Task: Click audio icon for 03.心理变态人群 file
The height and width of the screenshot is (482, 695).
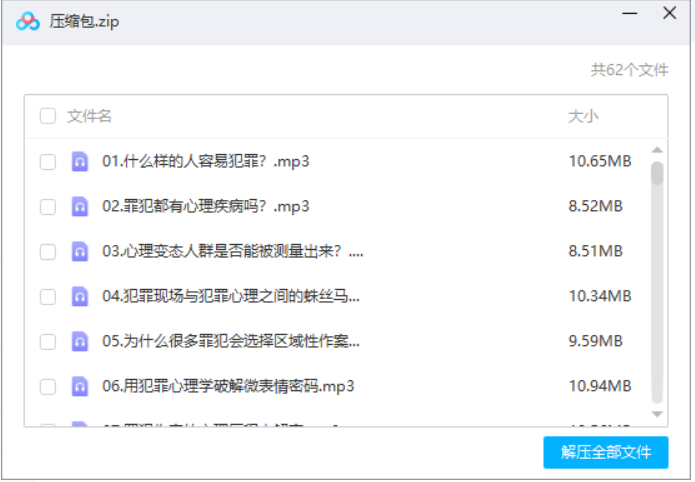Action: [80, 251]
